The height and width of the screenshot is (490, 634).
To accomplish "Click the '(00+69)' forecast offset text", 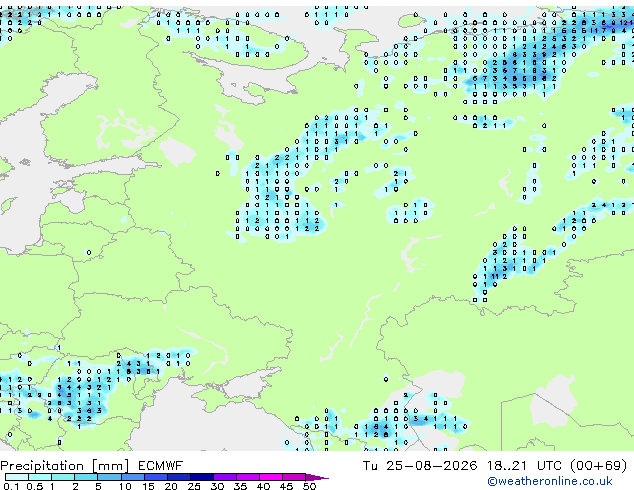I will (599, 466).
